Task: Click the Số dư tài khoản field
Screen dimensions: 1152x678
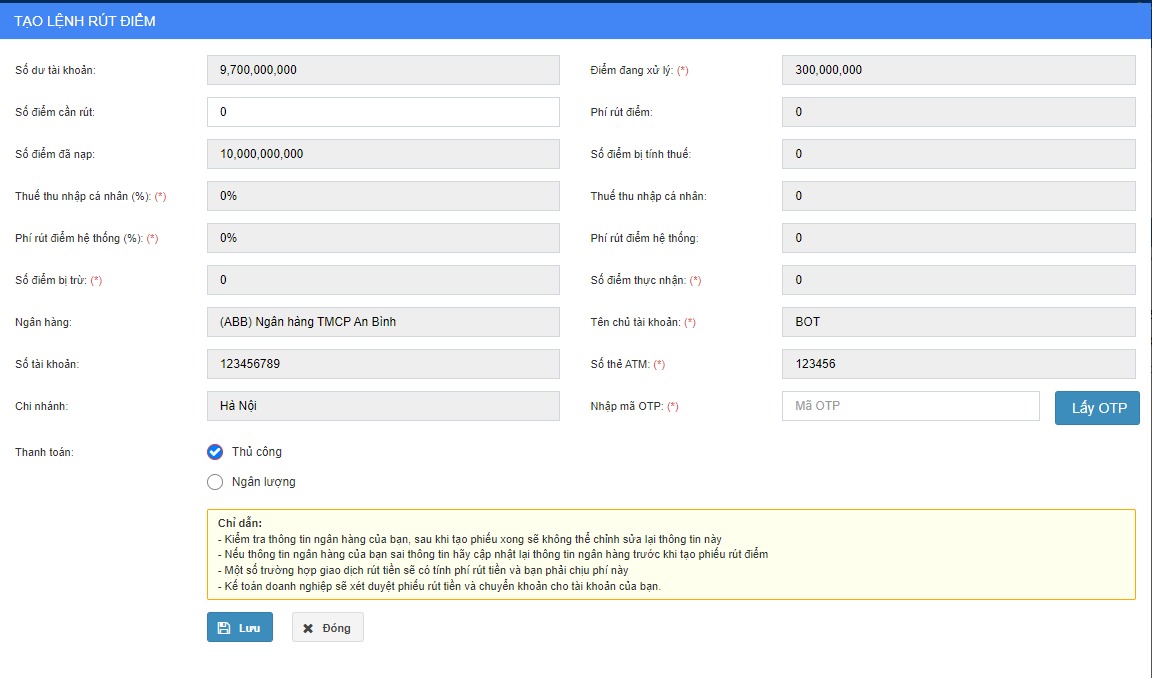Action: [383, 70]
